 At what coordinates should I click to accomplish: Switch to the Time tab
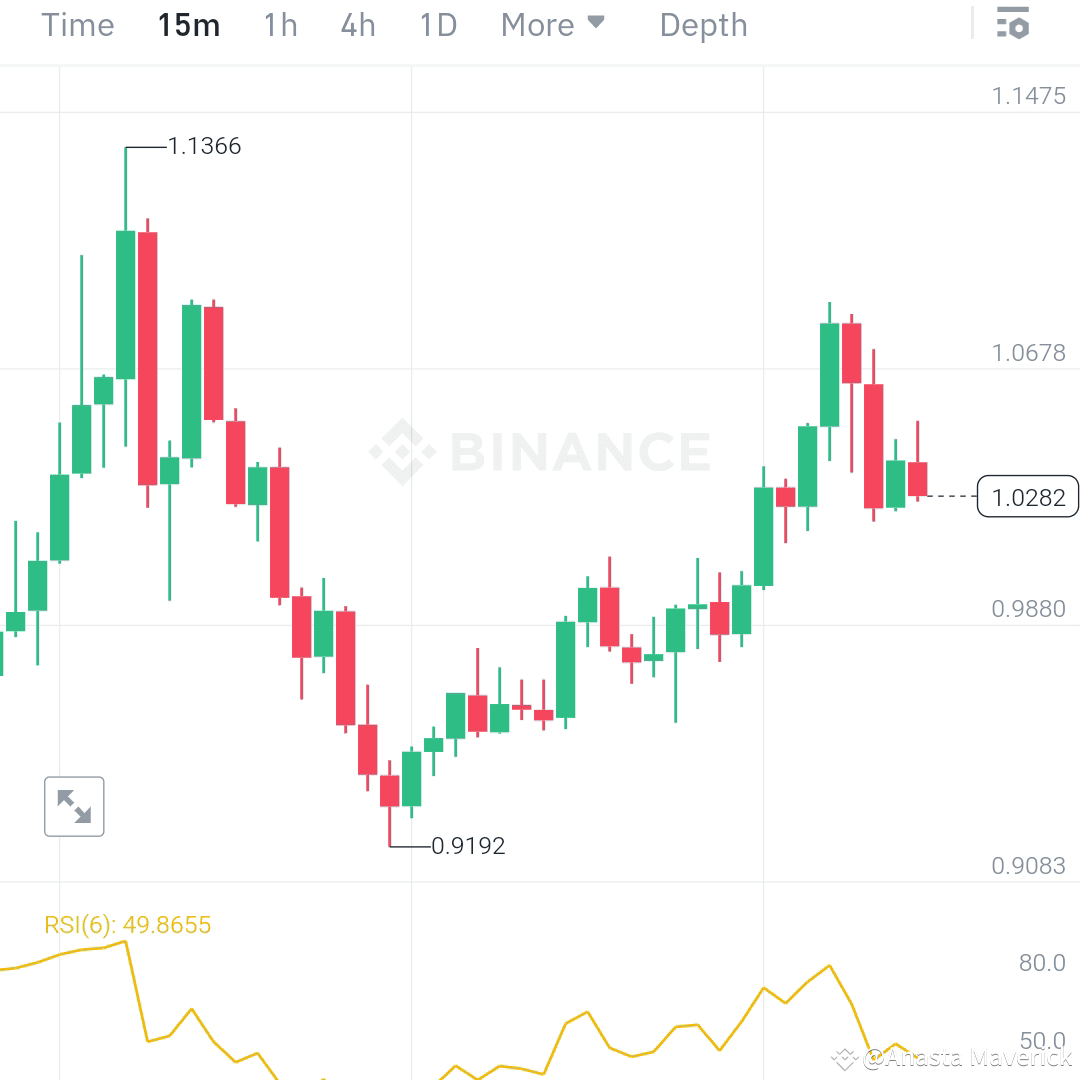point(77,25)
